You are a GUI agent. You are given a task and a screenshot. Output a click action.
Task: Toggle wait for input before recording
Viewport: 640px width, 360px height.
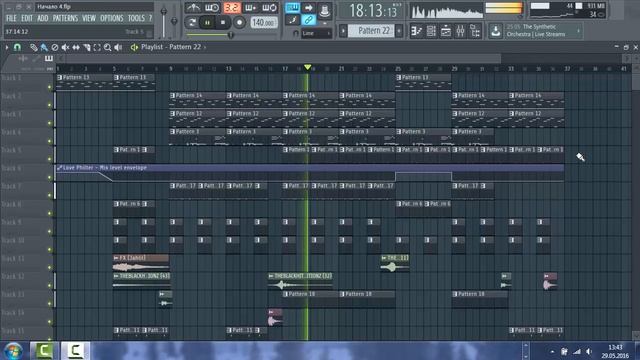click(x=212, y=7)
